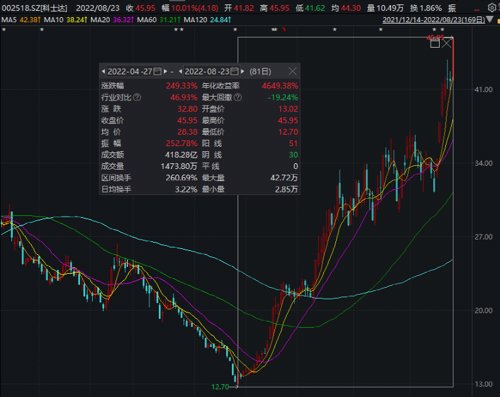Select the 涨跌幅 value 249.33%

pyautogui.click(x=182, y=86)
